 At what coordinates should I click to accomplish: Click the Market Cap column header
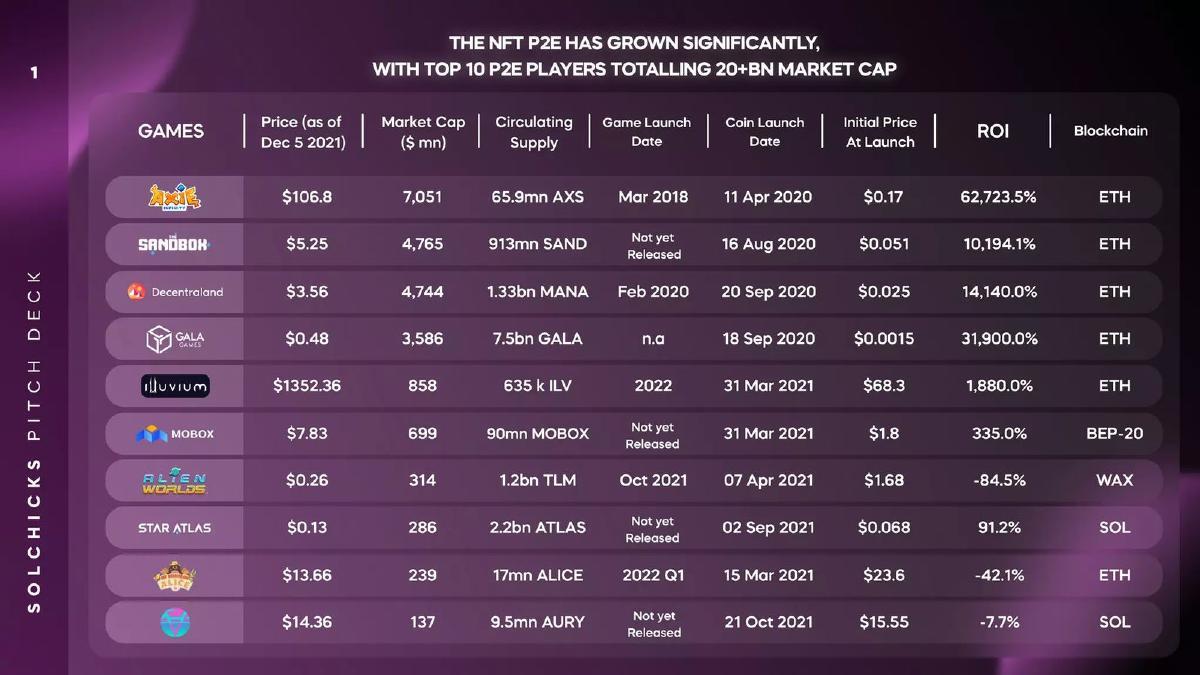tap(423, 132)
